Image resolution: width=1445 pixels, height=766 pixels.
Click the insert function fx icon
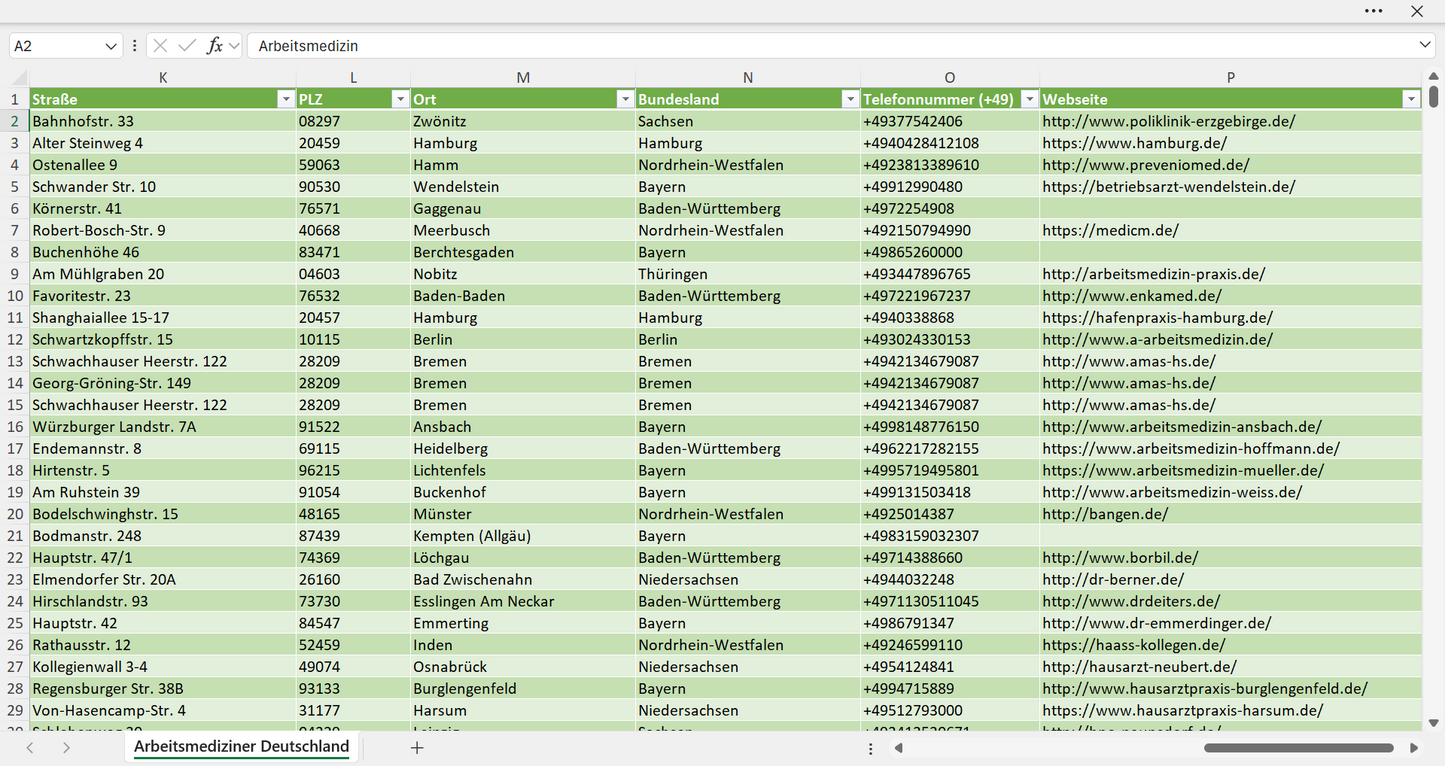click(x=214, y=46)
